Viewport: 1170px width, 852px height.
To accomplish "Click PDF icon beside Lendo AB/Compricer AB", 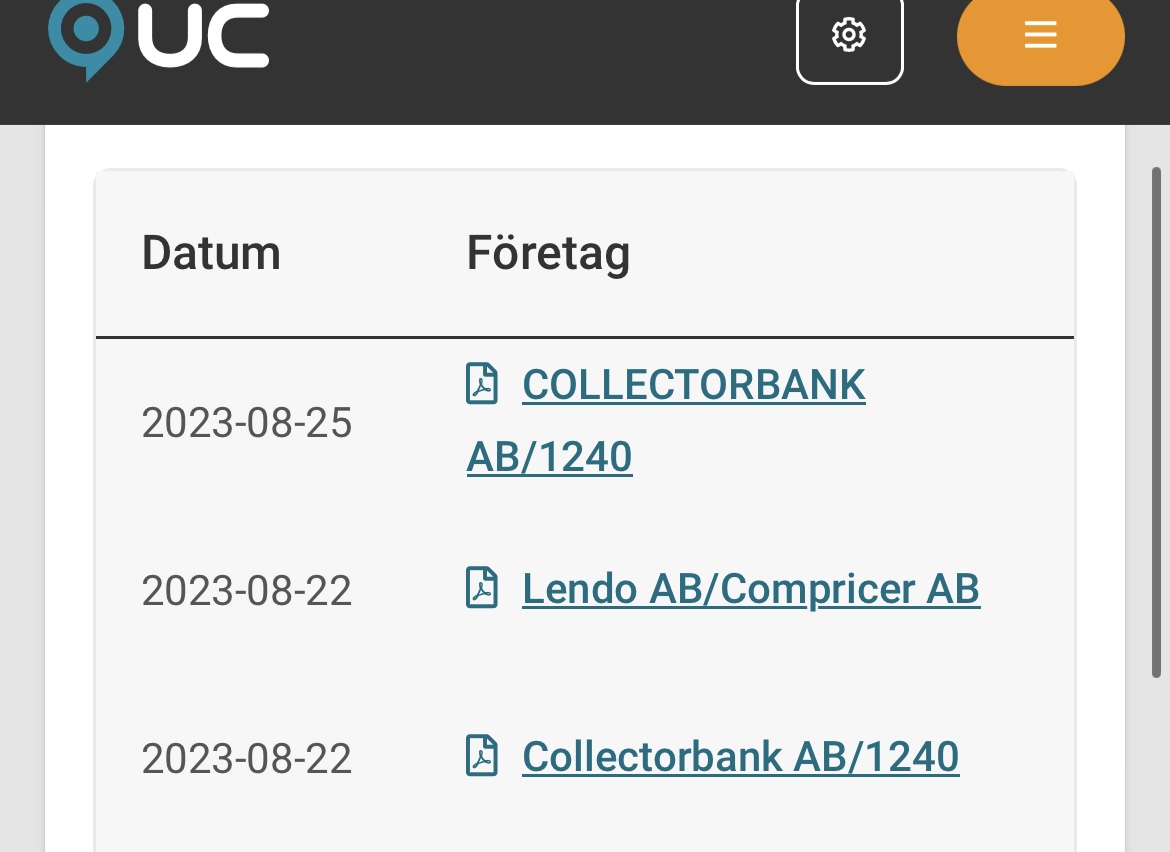I will [x=482, y=589].
